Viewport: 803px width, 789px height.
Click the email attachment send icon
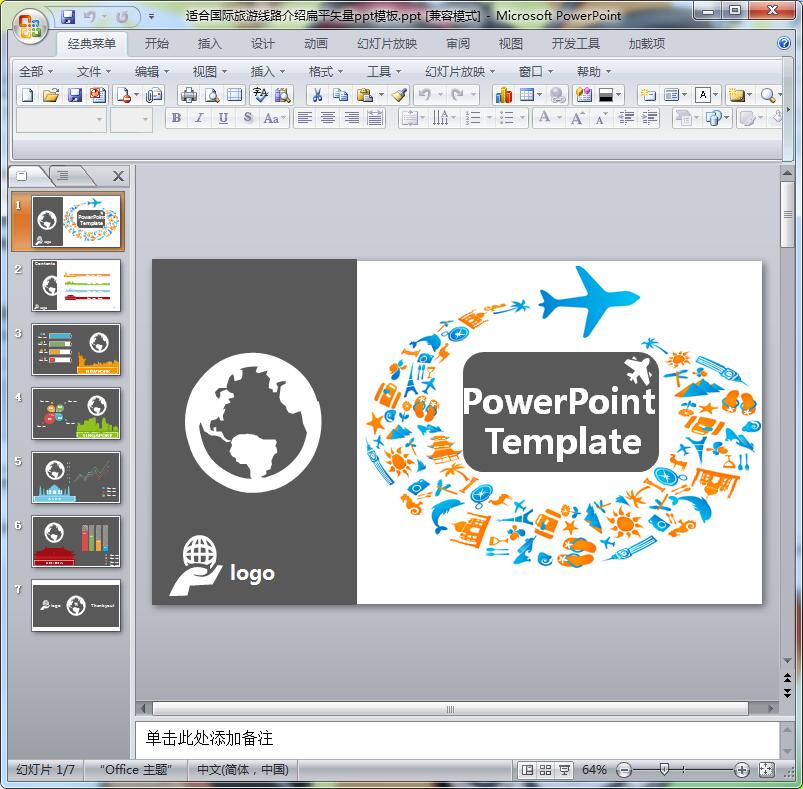pyautogui.click(x=154, y=95)
